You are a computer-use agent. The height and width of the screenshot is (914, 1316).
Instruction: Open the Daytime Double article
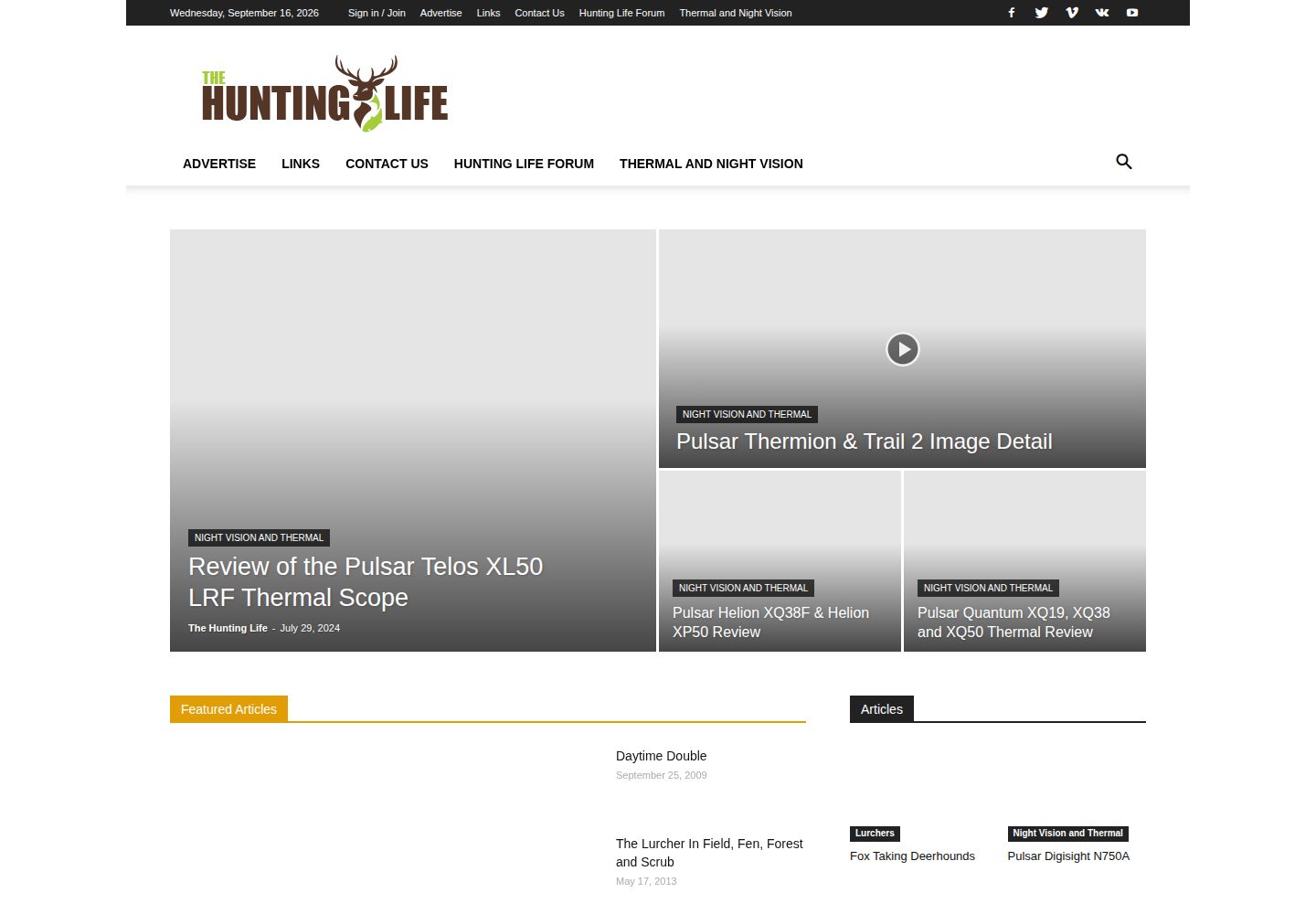tap(661, 756)
